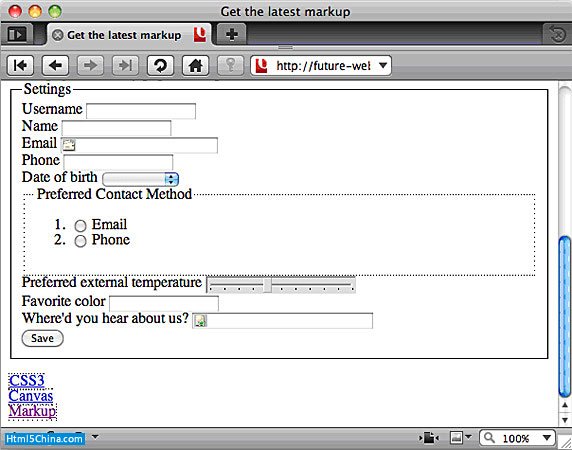Open the Html5China.com status dropdown arrow
The image size is (572, 450).
pyautogui.click(x=95, y=437)
